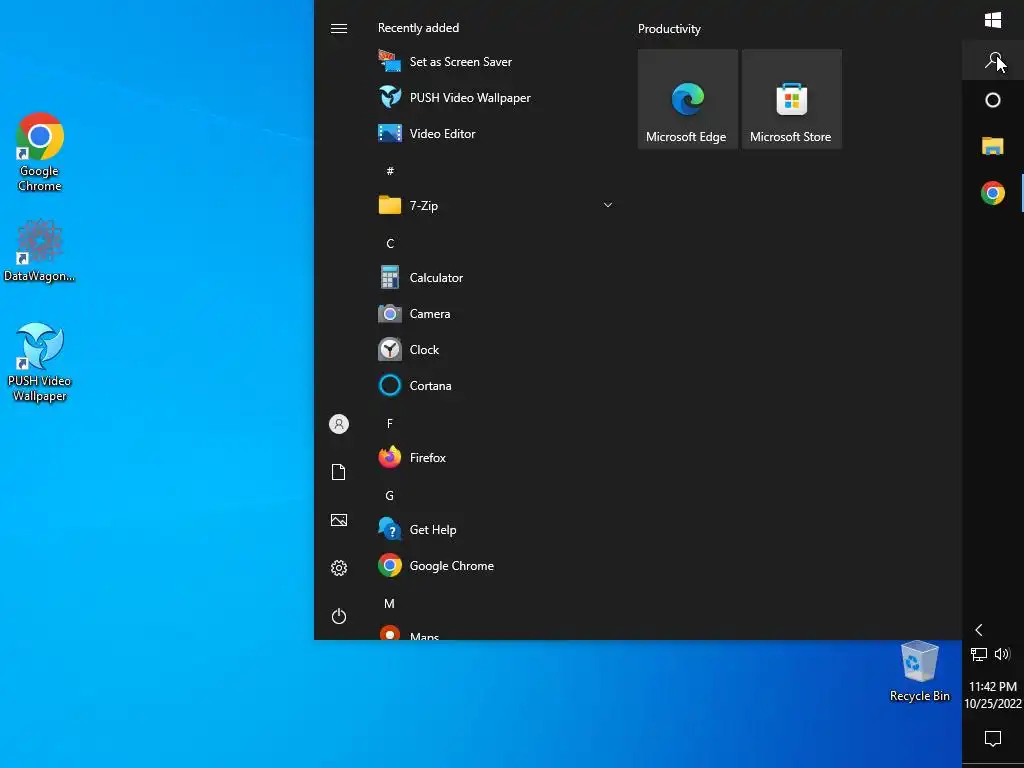This screenshot has width=1024, height=768.
Task: Open Power options in Start
Action: [x=339, y=616]
